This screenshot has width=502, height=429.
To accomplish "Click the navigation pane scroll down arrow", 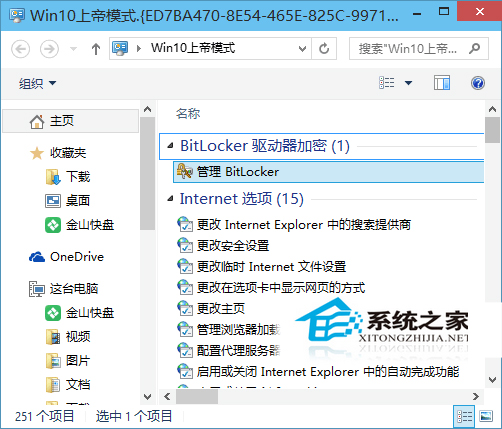I will [x=147, y=397].
